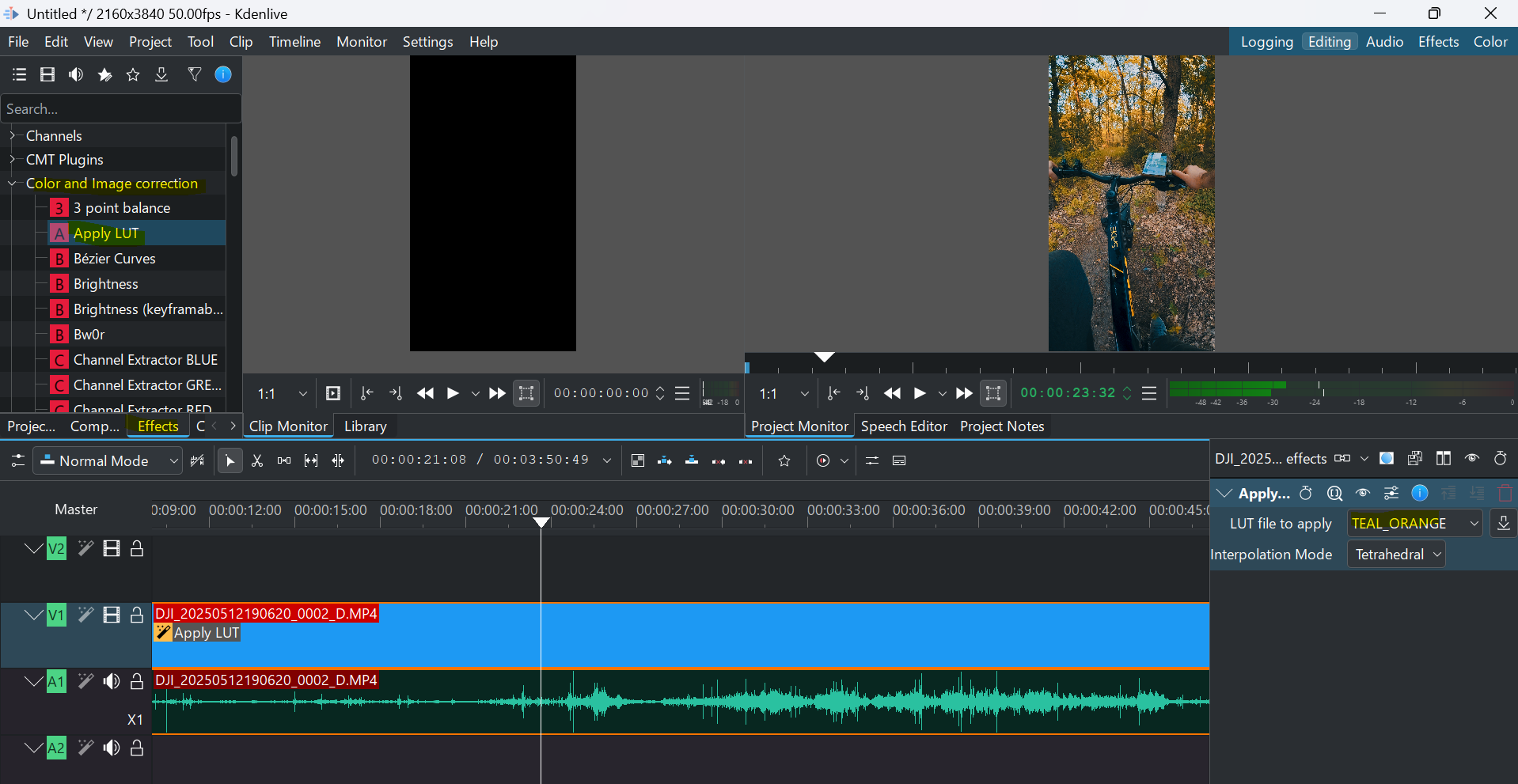
Task: Show favorite effects star icon in effects panel
Action: coord(133,74)
